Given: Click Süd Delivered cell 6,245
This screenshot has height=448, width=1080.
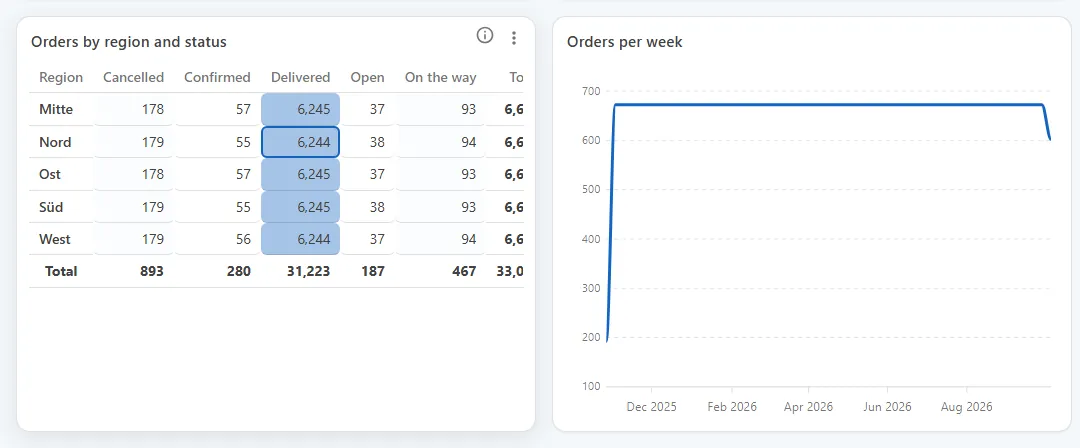Looking at the screenshot, I should coord(300,207).
